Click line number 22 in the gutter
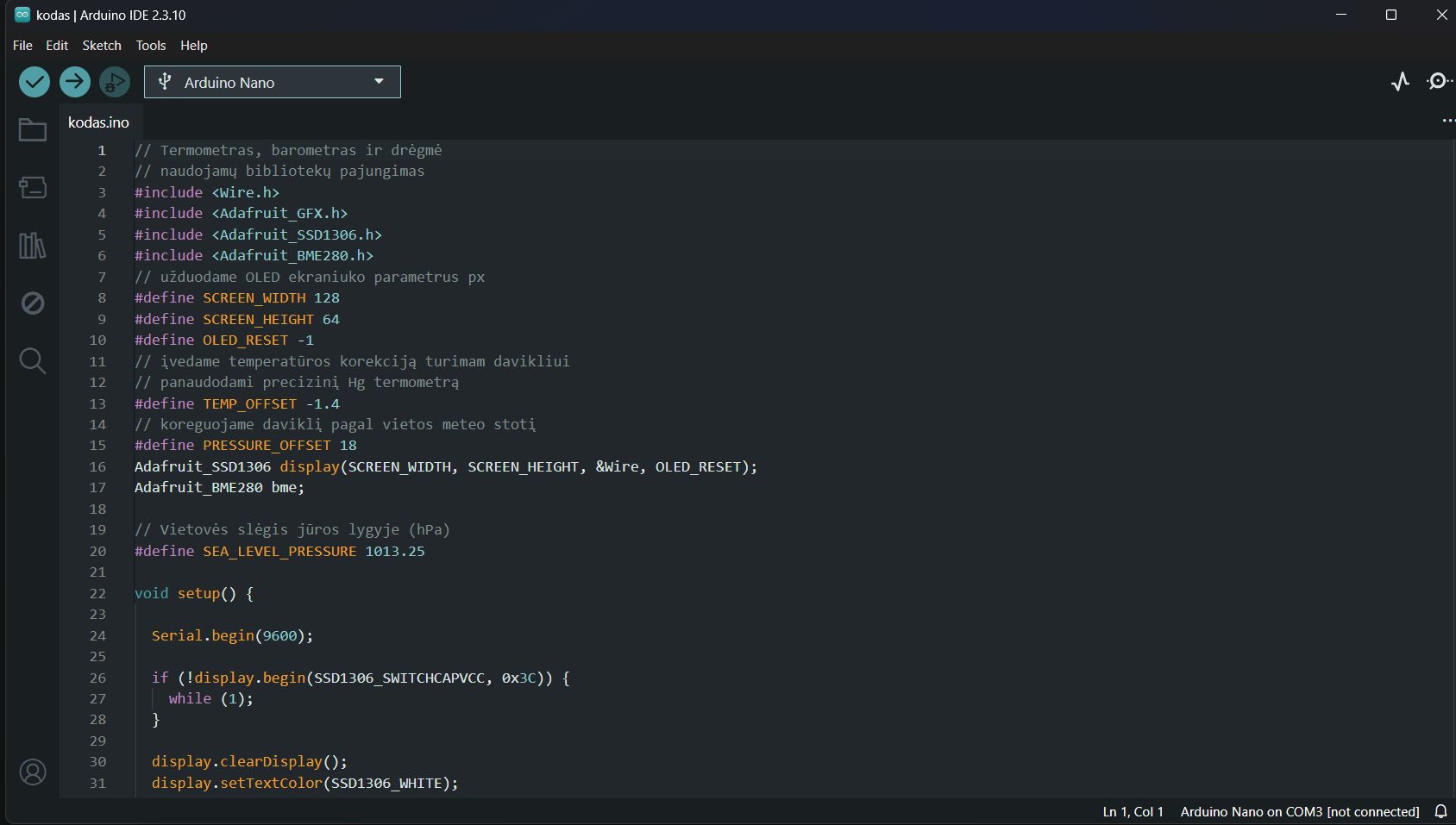 [97, 593]
